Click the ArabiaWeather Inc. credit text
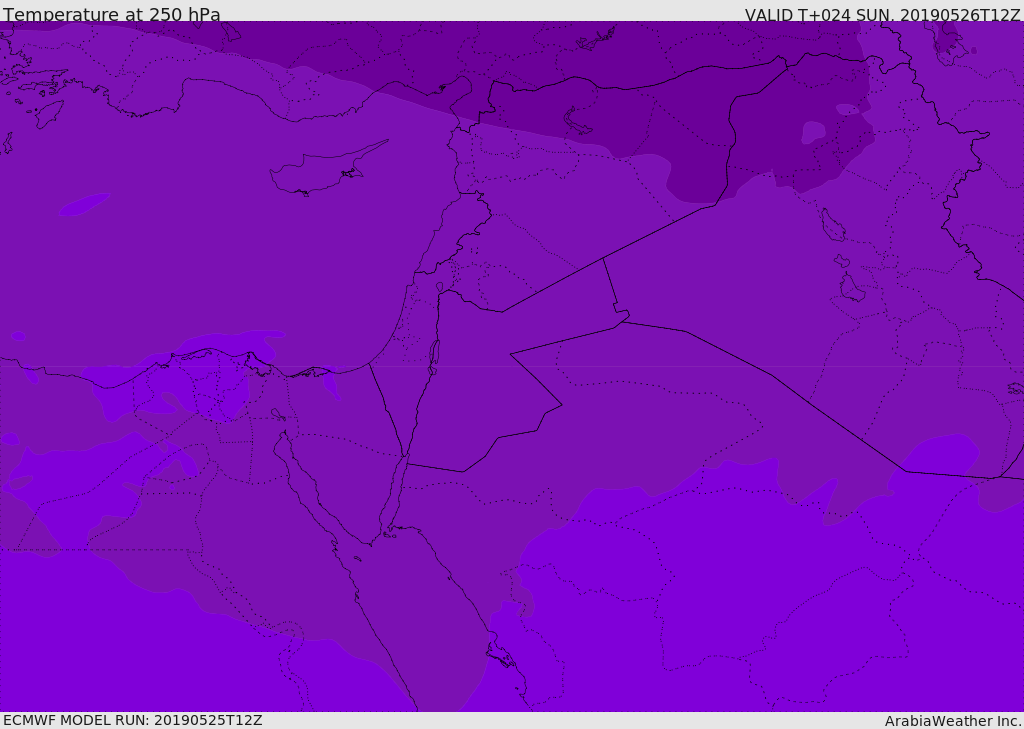This screenshot has height=729, width=1024. click(953, 721)
